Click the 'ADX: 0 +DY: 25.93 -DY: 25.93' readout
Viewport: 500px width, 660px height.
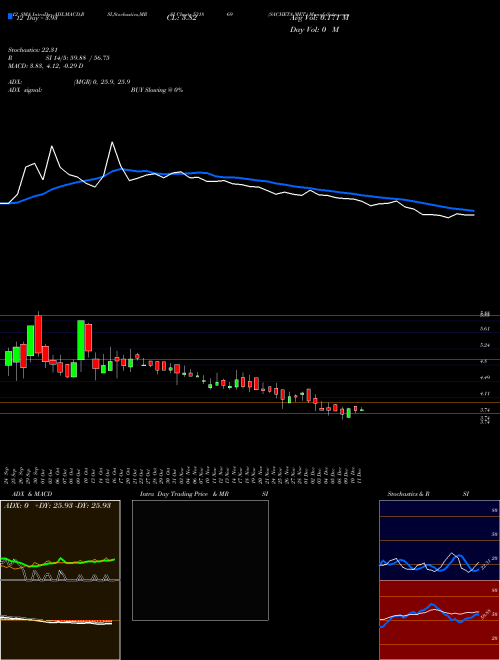[57, 505]
